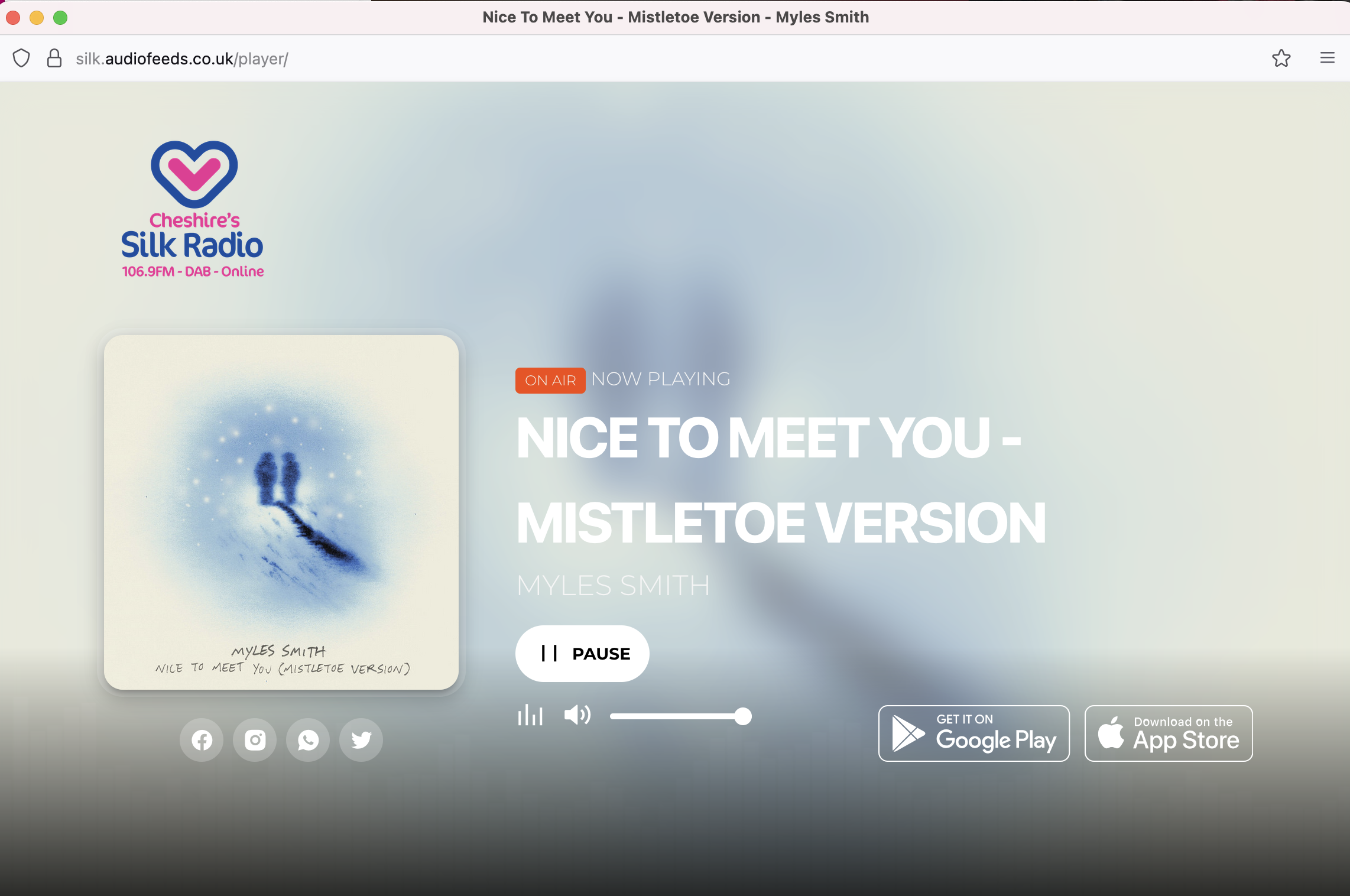
Task: Open the browser hamburger menu
Action: click(1328, 58)
